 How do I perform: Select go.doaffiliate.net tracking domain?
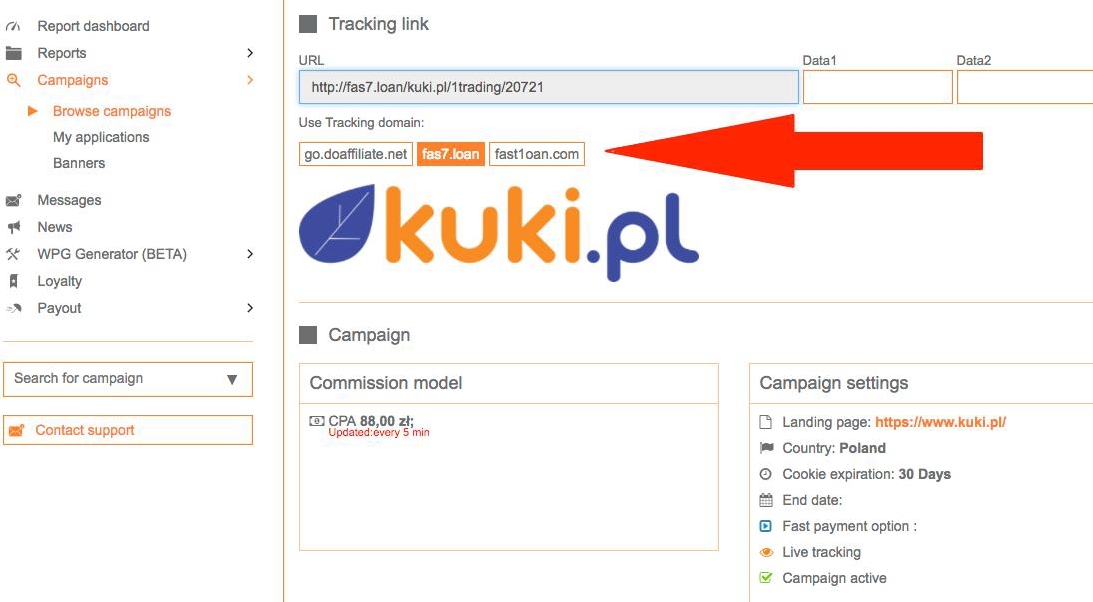point(356,154)
